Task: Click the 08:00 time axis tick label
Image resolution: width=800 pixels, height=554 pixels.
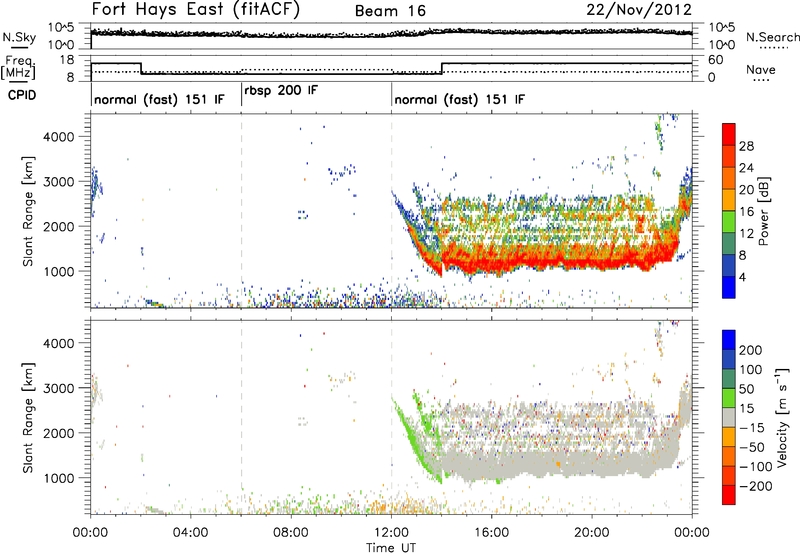Action: coord(291,533)
